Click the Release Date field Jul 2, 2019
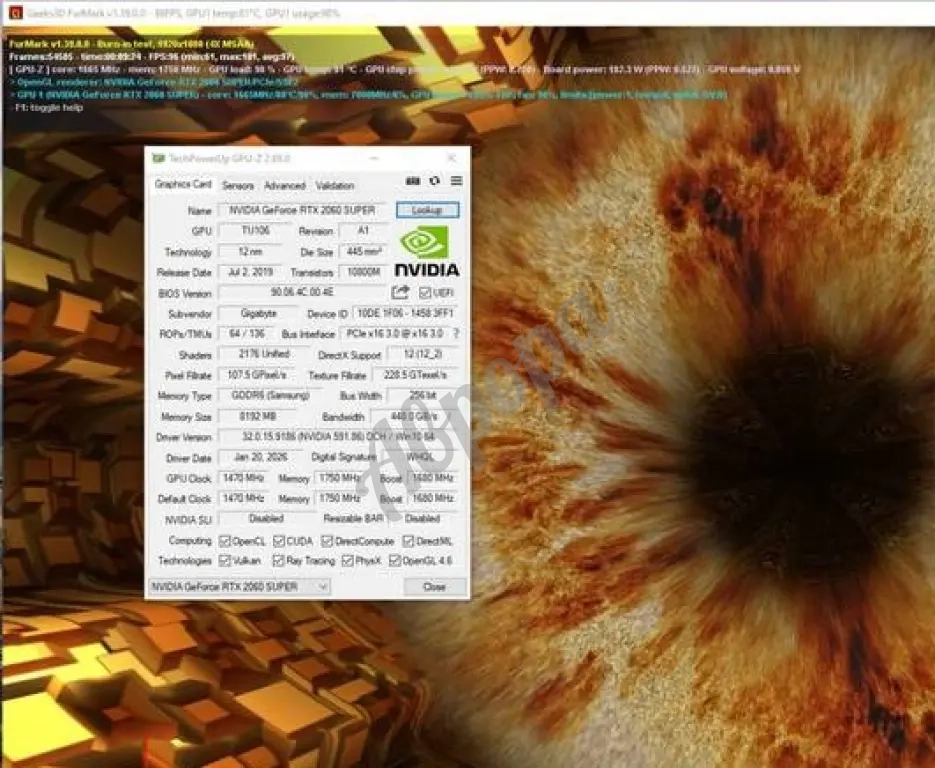 (250, 272)
